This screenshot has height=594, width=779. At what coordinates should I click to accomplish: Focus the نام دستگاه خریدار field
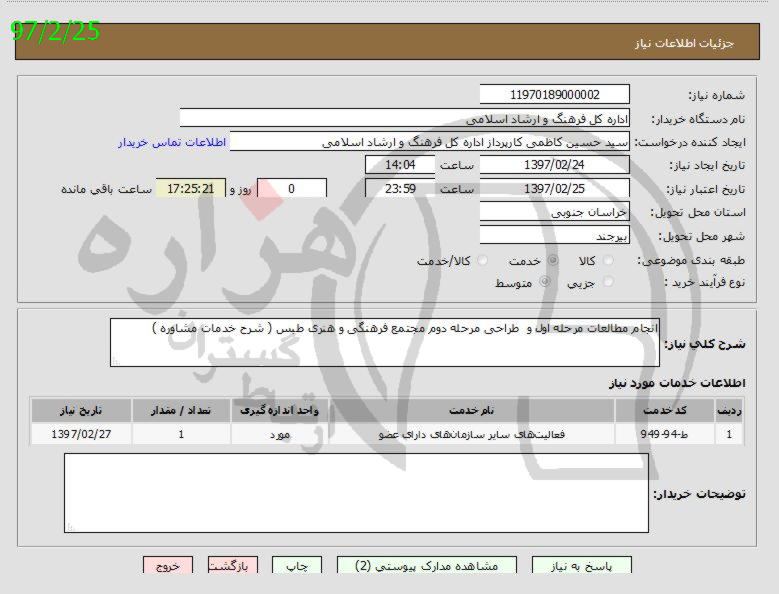(404, 118)
